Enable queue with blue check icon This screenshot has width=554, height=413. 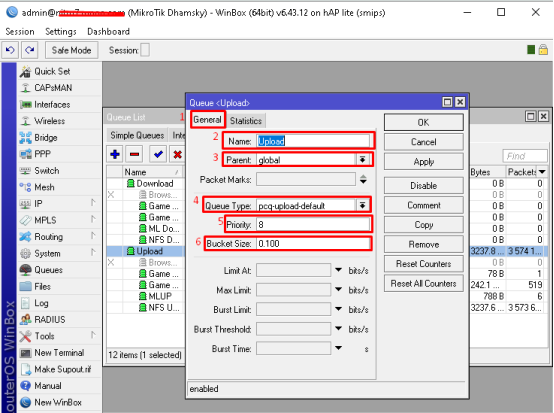pos(158,154)
